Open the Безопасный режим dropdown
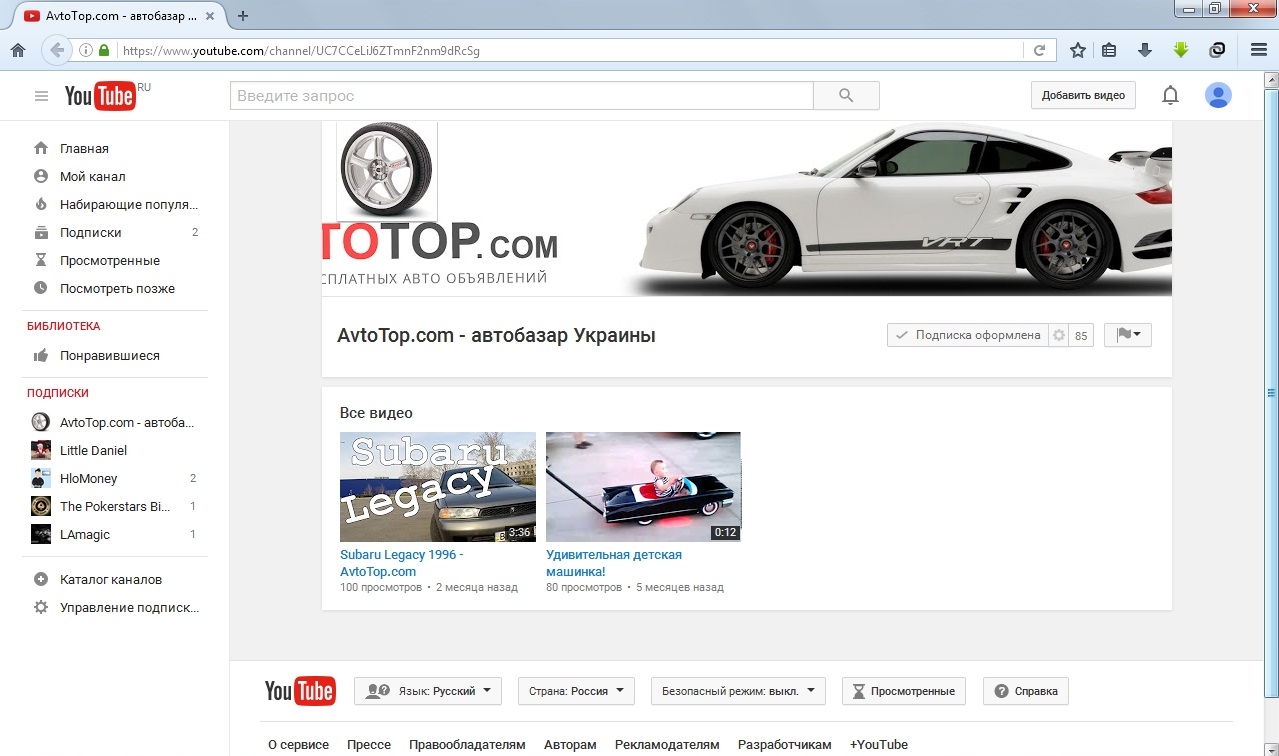Image resolution: width=1279 pixels, height=756 pixels. [738, 691]
